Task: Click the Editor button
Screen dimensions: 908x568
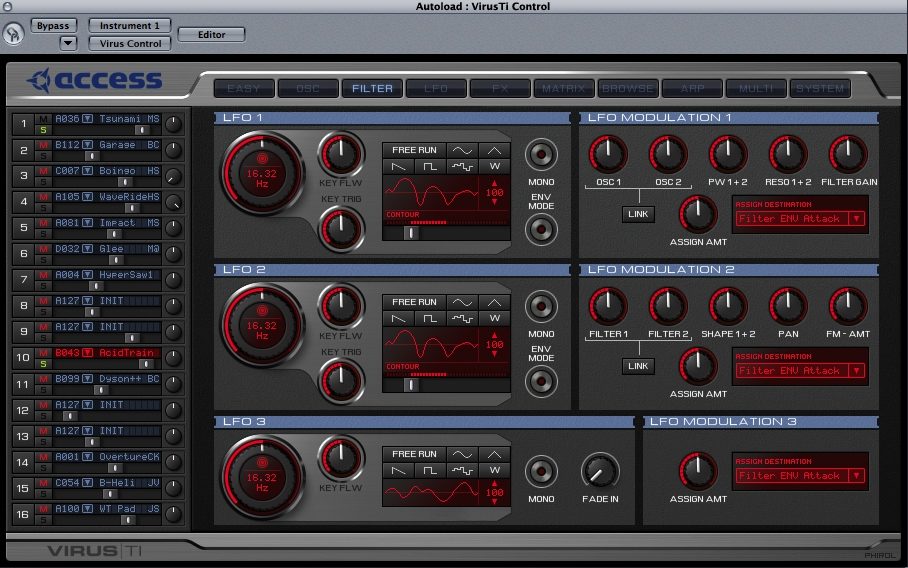Action: click(x=211, y=35)
